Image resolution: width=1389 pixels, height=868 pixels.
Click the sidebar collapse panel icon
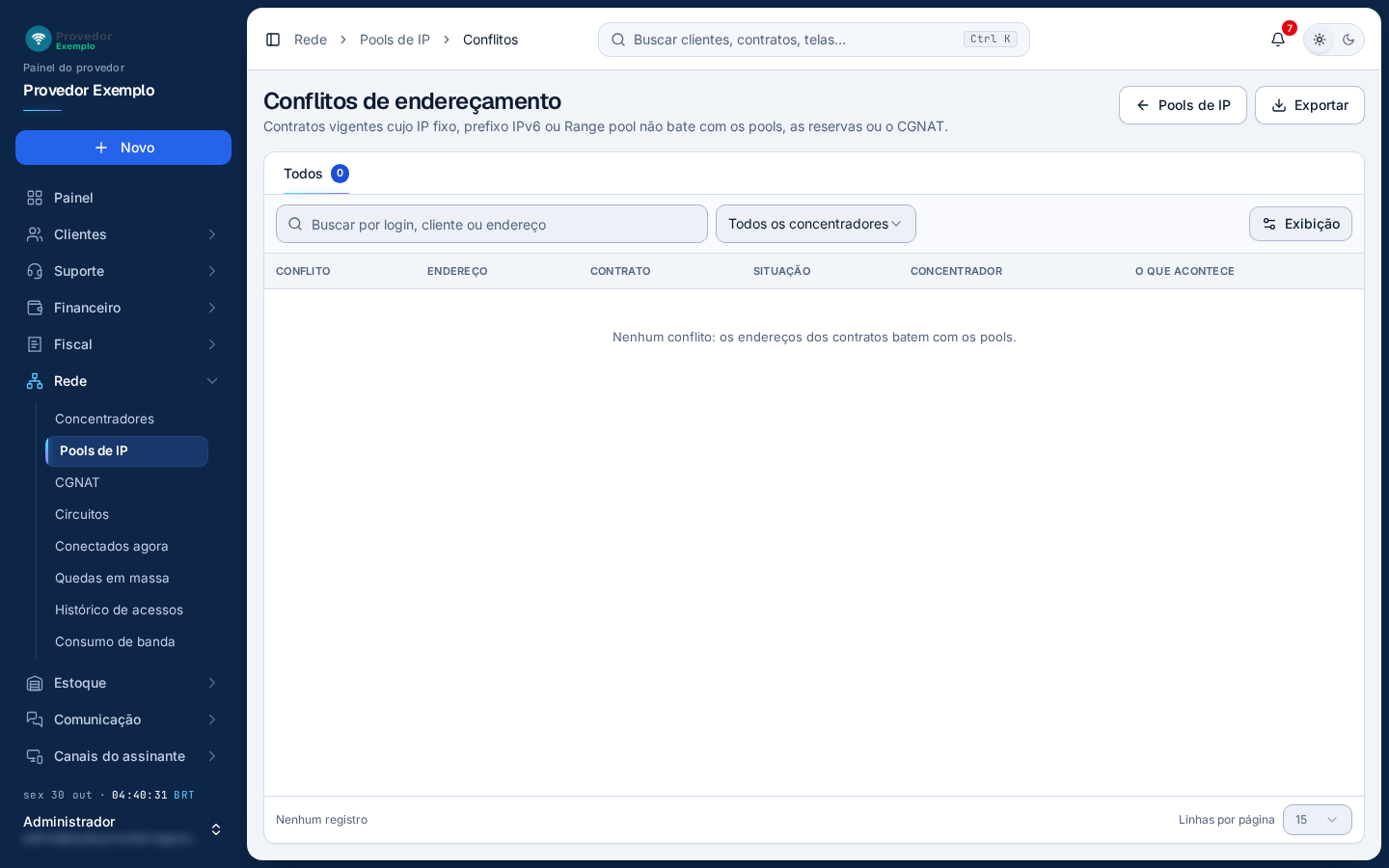tap(273, 40)
